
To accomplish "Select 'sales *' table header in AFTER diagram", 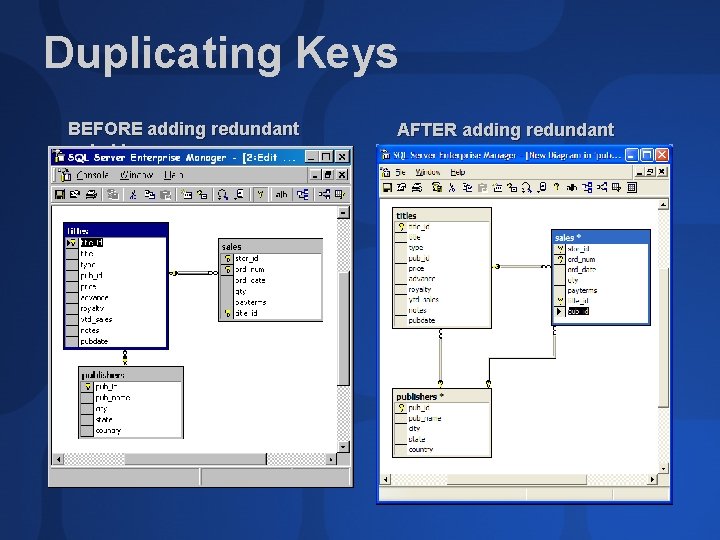I will coord(601,237).
